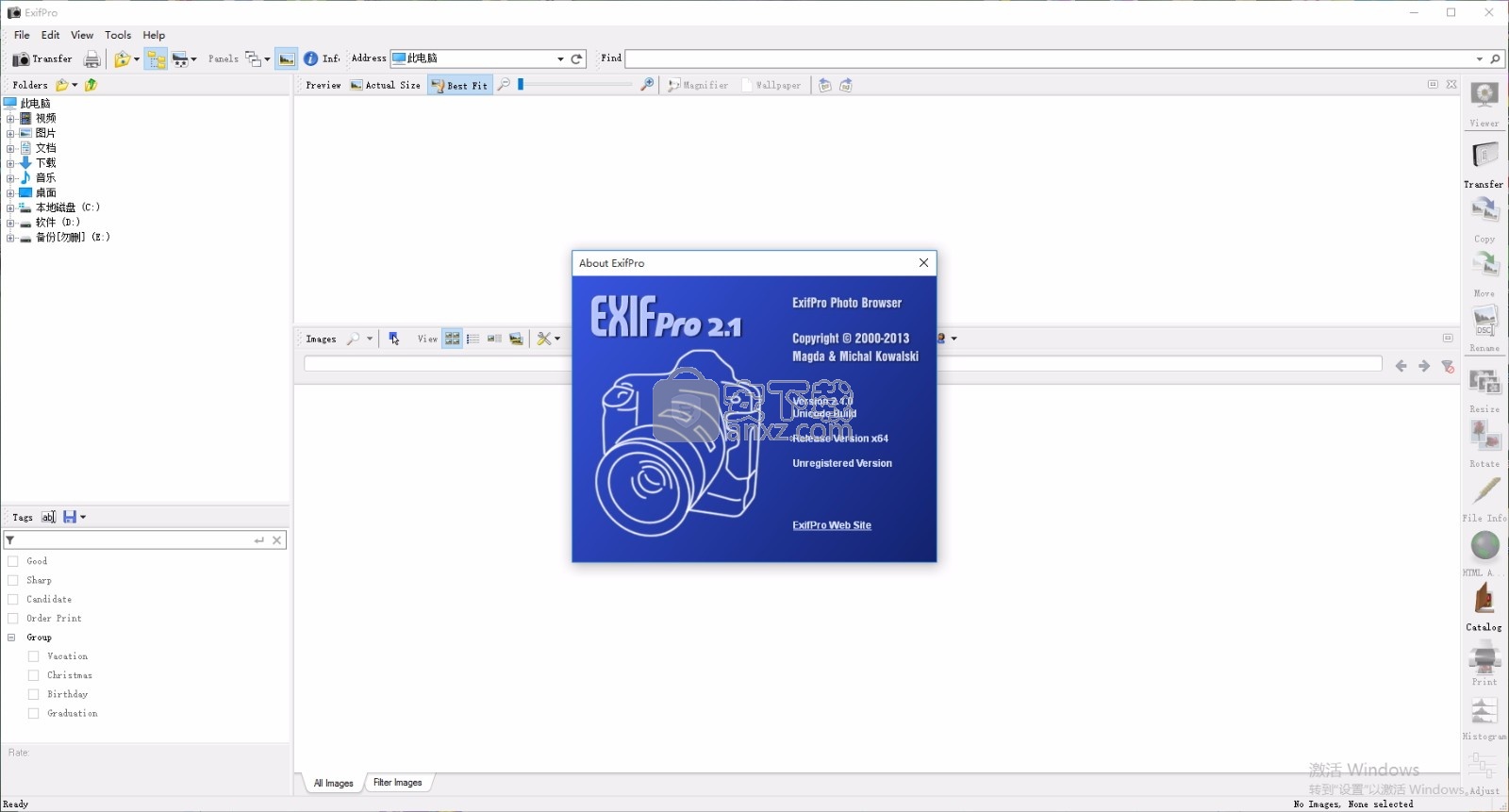1509x812 pixels.
Task: Click the forward arrow in Images pane
Action: [x=1424, y=366]
